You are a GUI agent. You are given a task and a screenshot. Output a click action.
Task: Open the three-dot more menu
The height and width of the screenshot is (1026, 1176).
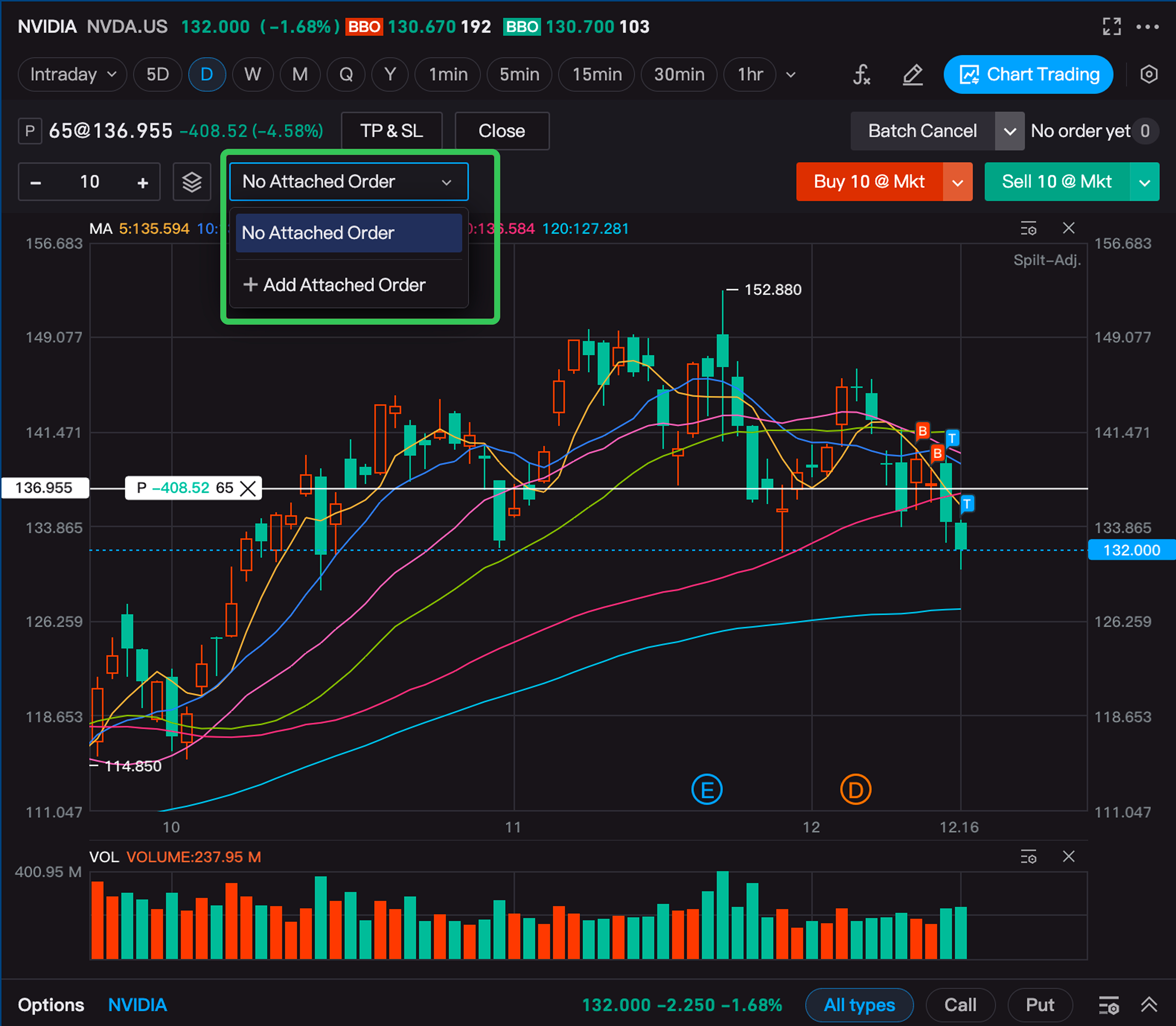coord(1147,26)
